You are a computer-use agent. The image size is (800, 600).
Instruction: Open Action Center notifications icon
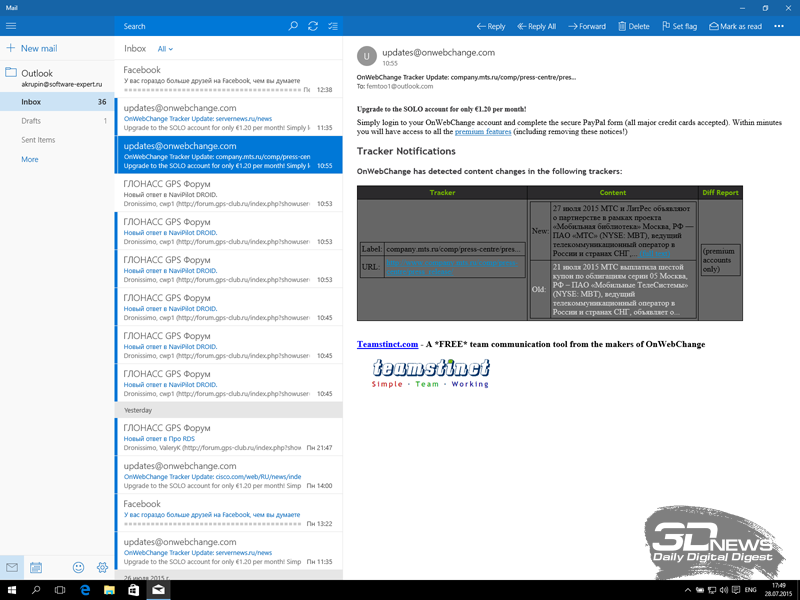pyautogui.click(x=736, y=590)
